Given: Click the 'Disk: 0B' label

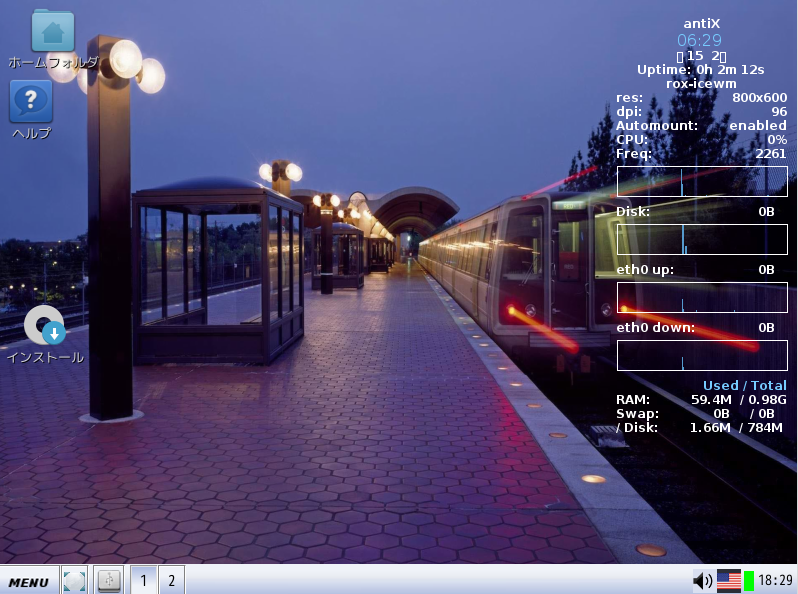Looking at the screenshot, I should pos(695,211).
